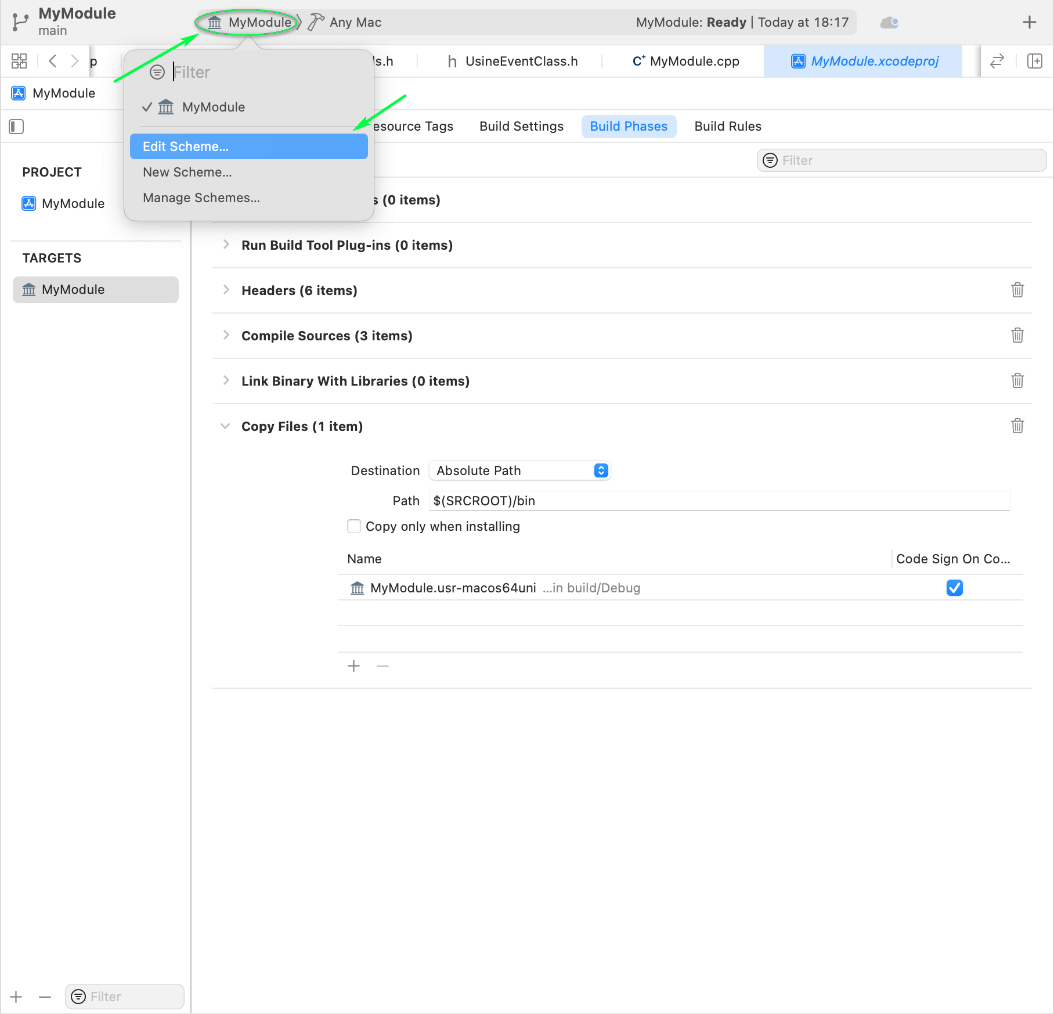Select MyModule under TARGETS
The height and width of the screenshot is (1014, 1054).
tap(95, 290)
